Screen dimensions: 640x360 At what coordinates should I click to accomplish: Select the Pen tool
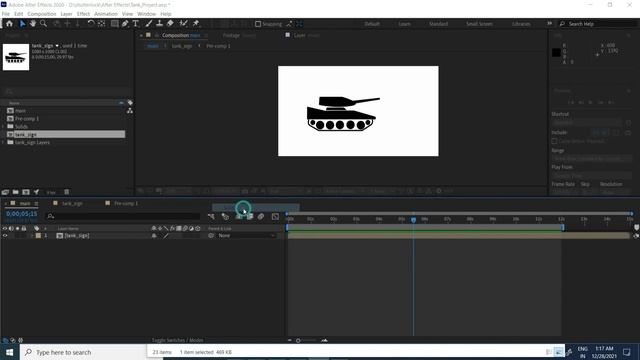pos(125,24)
